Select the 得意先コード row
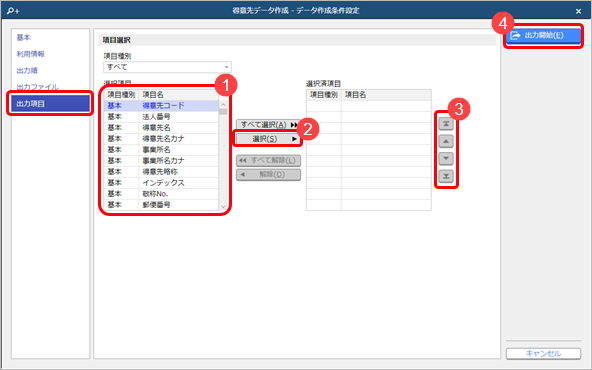This screenshot has height=370, width=592. (x=161, y=106)
